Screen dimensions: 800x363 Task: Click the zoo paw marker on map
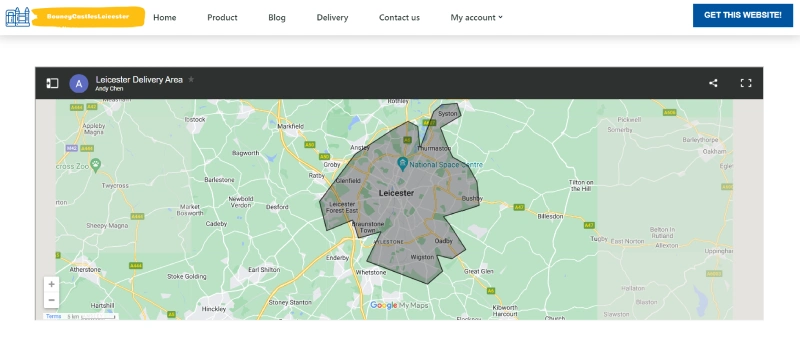click(95, 164)
